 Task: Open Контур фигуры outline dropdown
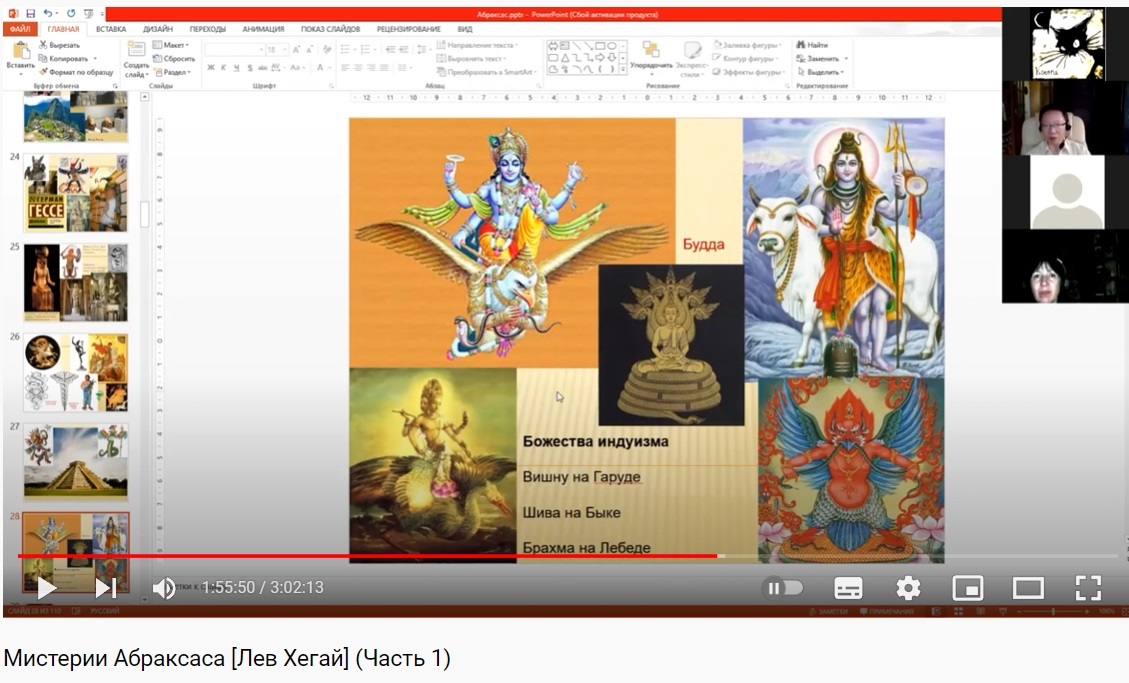pyautogui.click(x=747, y=58)
